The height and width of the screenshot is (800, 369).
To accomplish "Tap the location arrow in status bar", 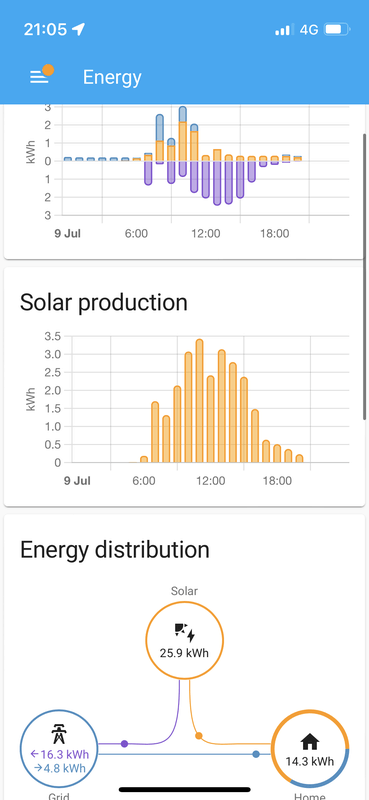I will [x=78, y=29].
